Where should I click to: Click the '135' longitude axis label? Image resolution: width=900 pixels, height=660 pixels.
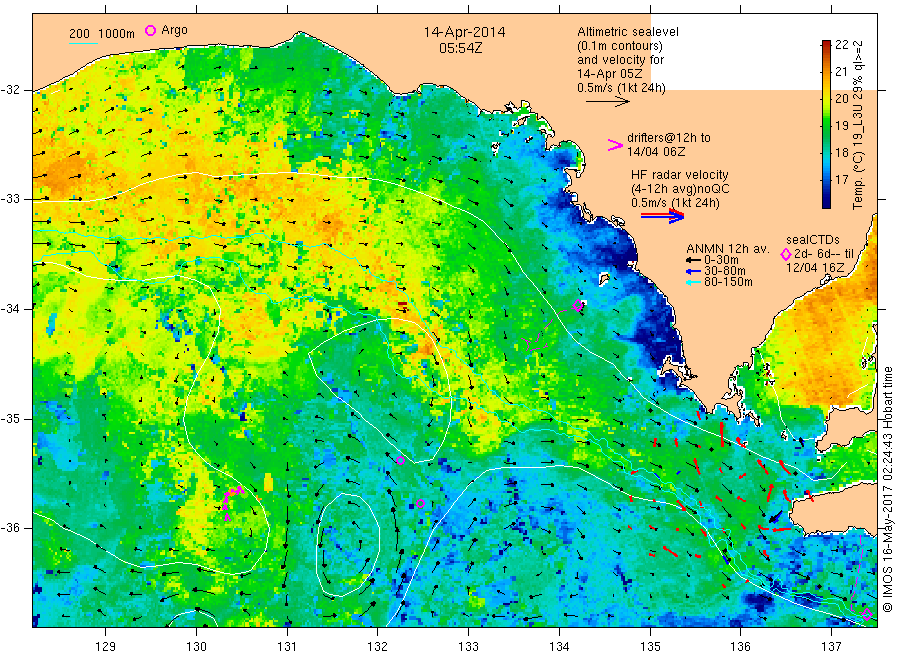(650, 647)
